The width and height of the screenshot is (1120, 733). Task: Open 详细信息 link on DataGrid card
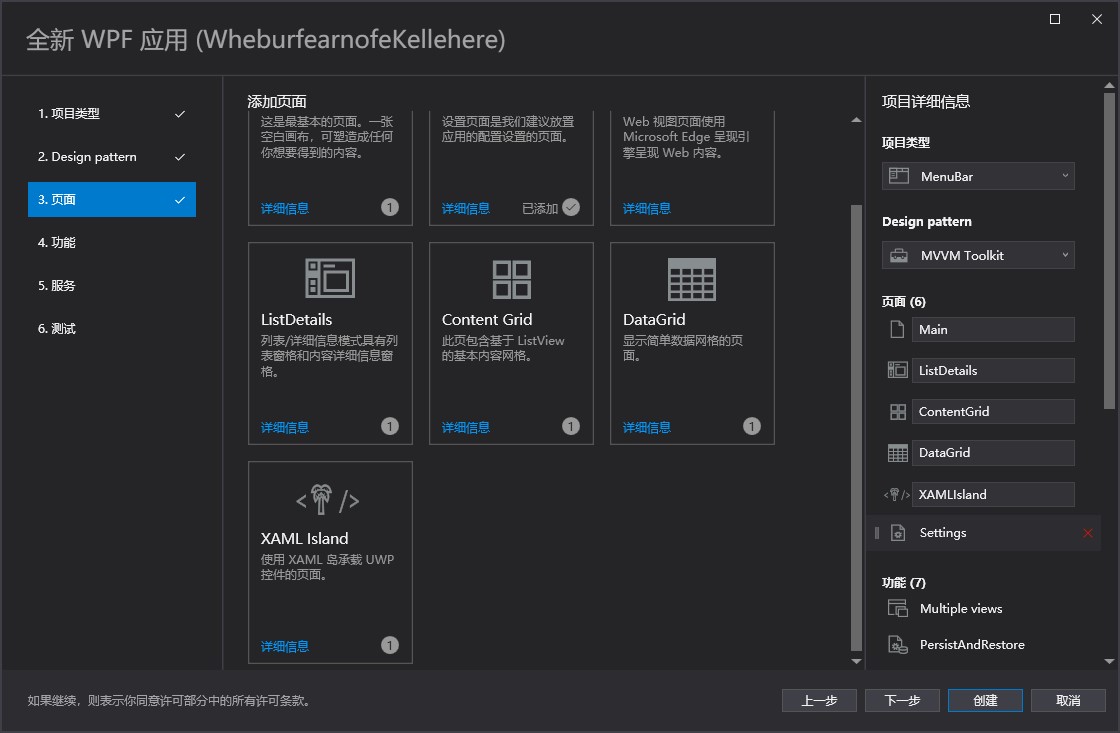pyautogui.click(x=646, y=427)
